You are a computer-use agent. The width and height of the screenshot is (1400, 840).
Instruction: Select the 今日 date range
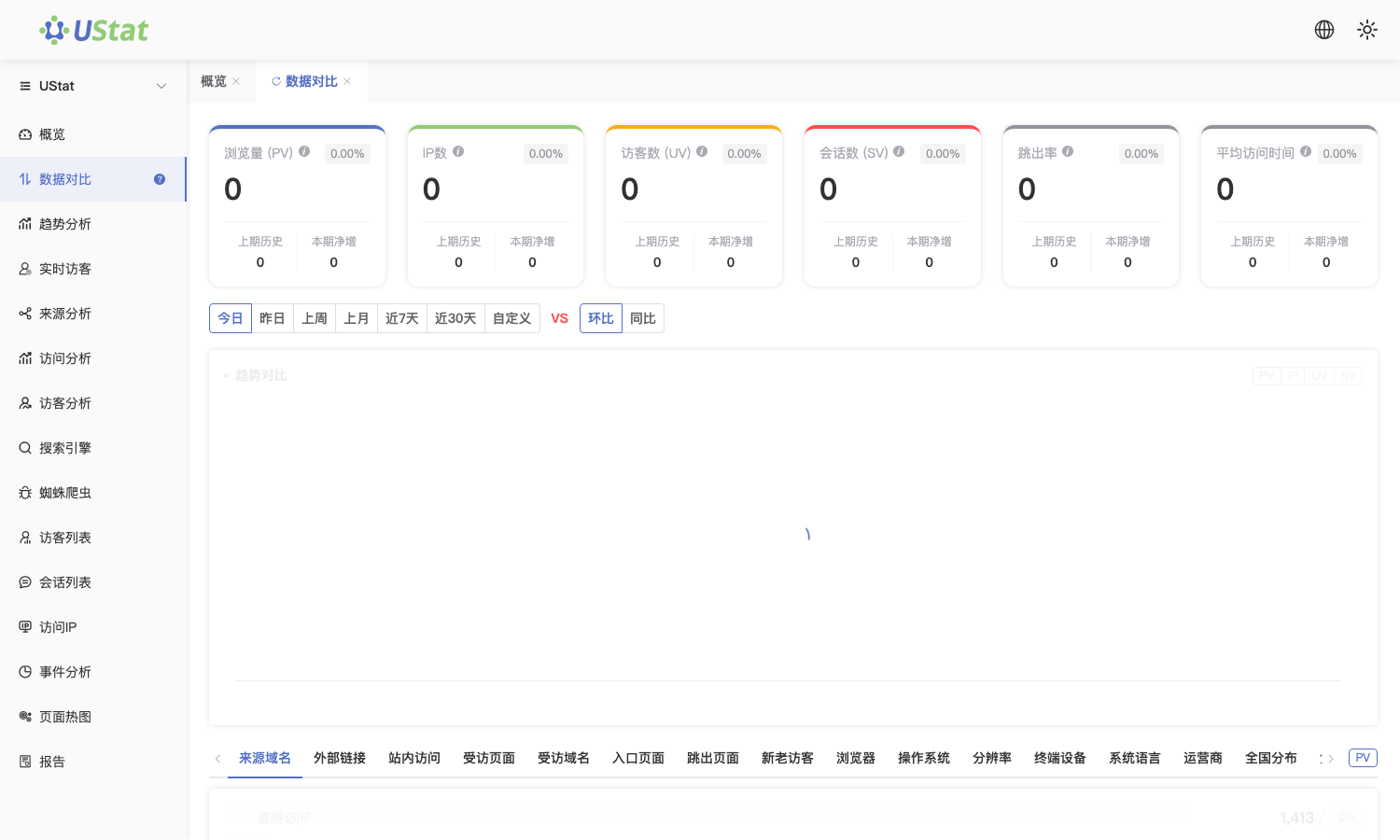(x=231, y=318)
